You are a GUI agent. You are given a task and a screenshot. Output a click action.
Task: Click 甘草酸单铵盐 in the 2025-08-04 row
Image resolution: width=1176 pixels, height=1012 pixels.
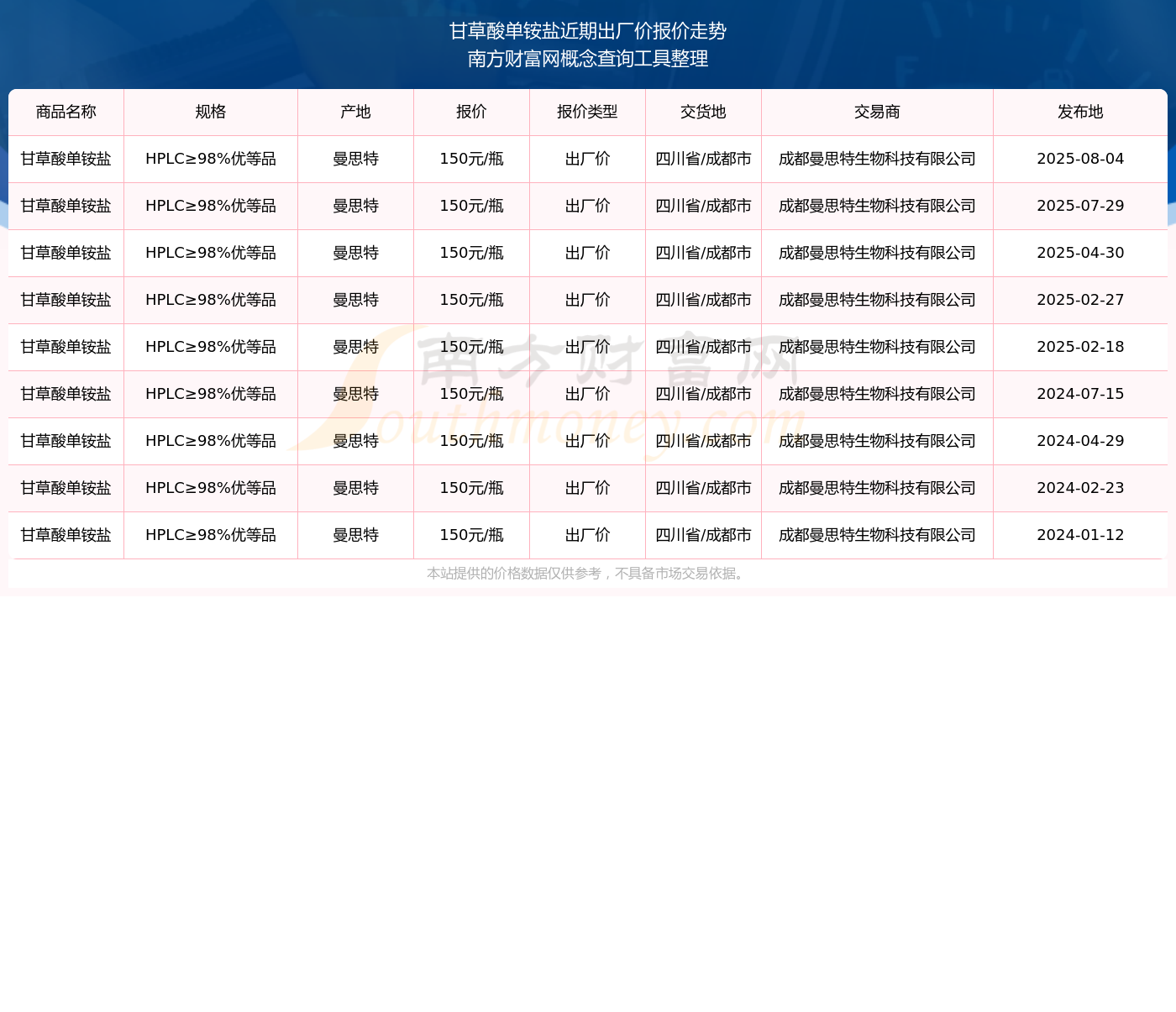point(66,159)
